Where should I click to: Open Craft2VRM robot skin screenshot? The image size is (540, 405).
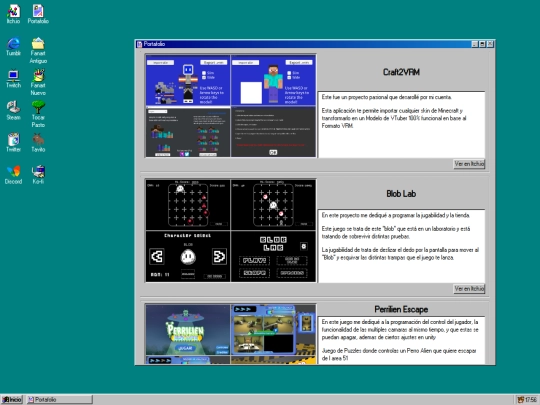point(188,80)
